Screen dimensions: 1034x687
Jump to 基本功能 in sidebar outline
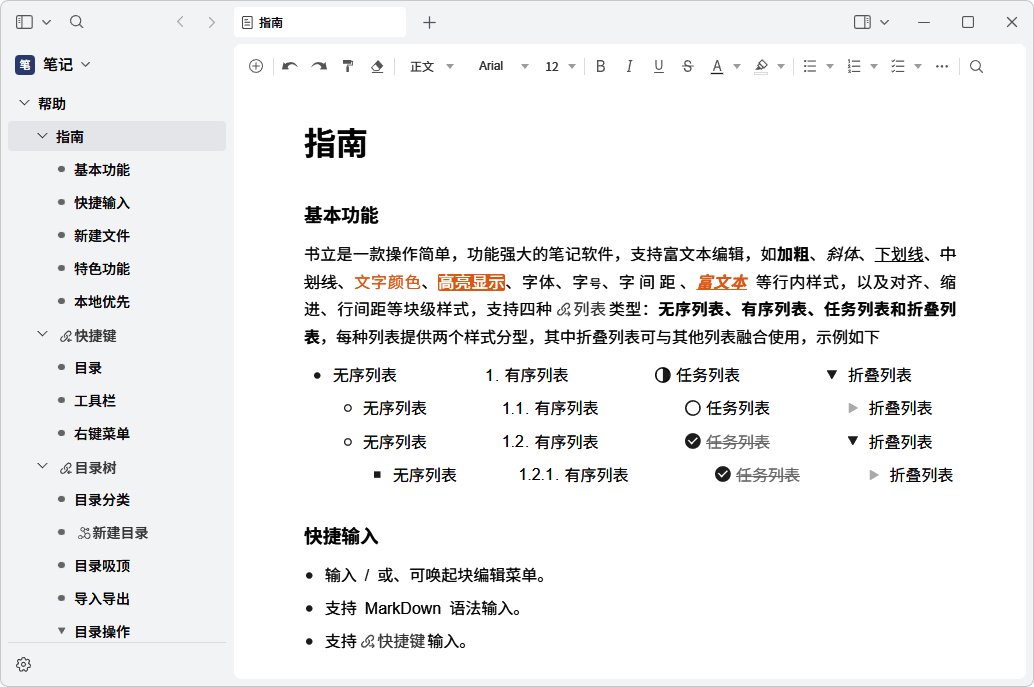click(x=102, y=169)
